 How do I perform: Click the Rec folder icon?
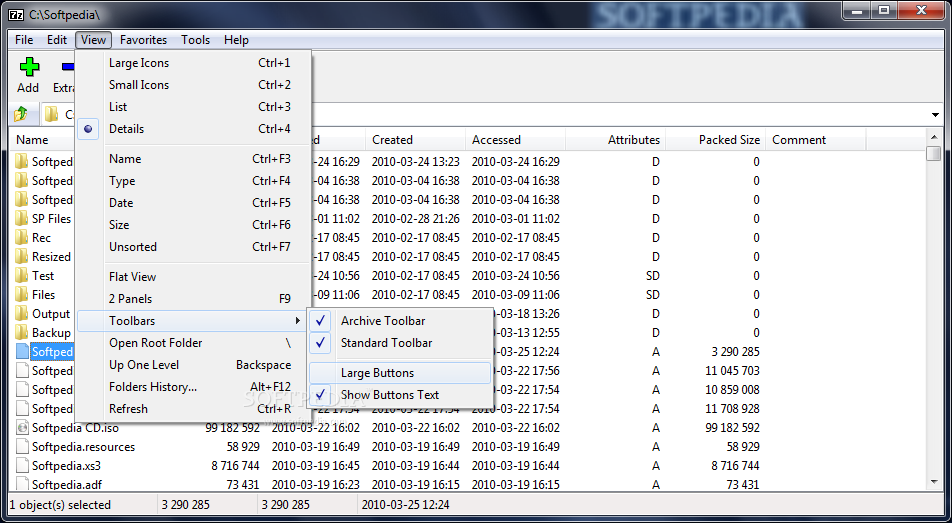[x=22, y=238]
